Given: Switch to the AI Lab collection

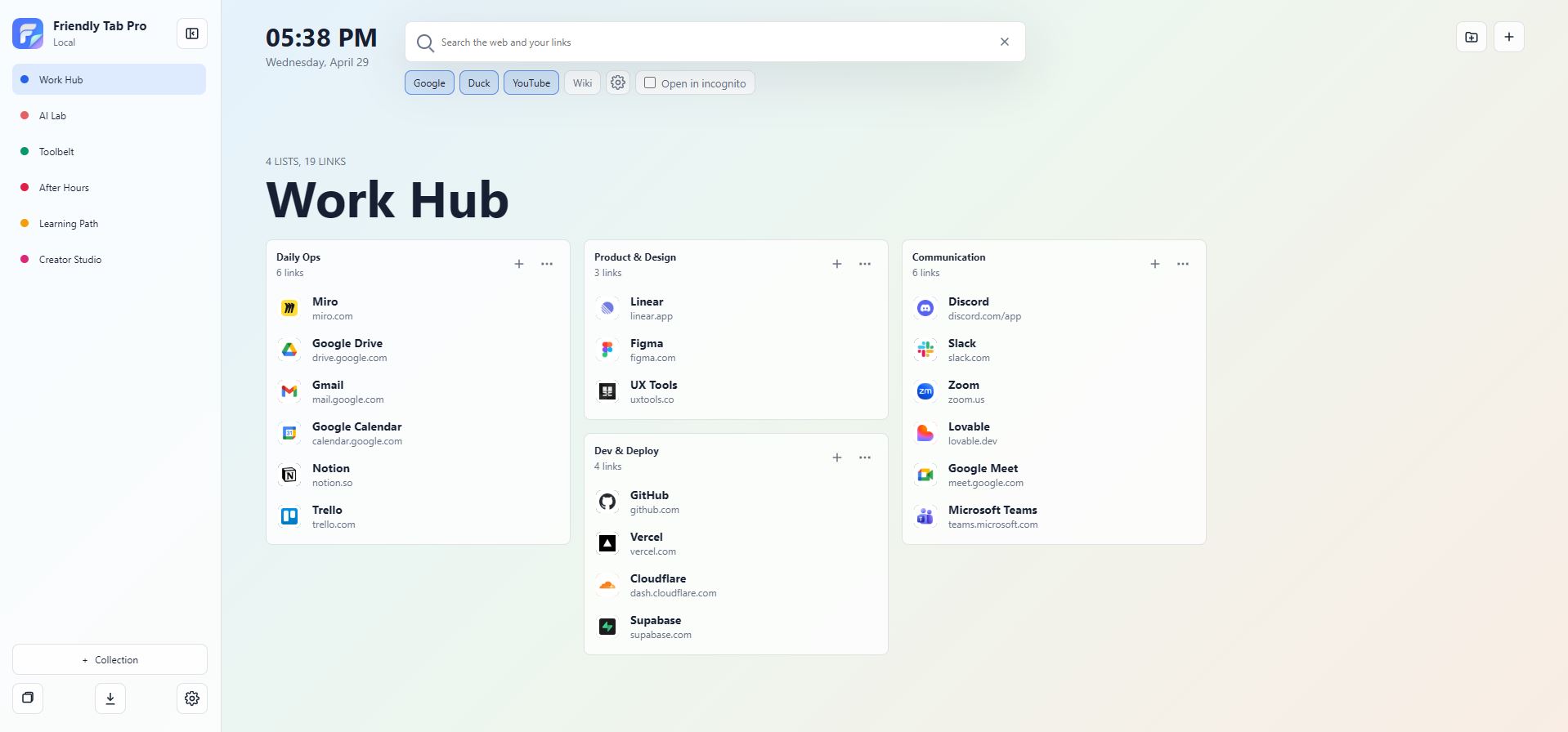Looking at the screenshot, I should [x=109, y=115].
